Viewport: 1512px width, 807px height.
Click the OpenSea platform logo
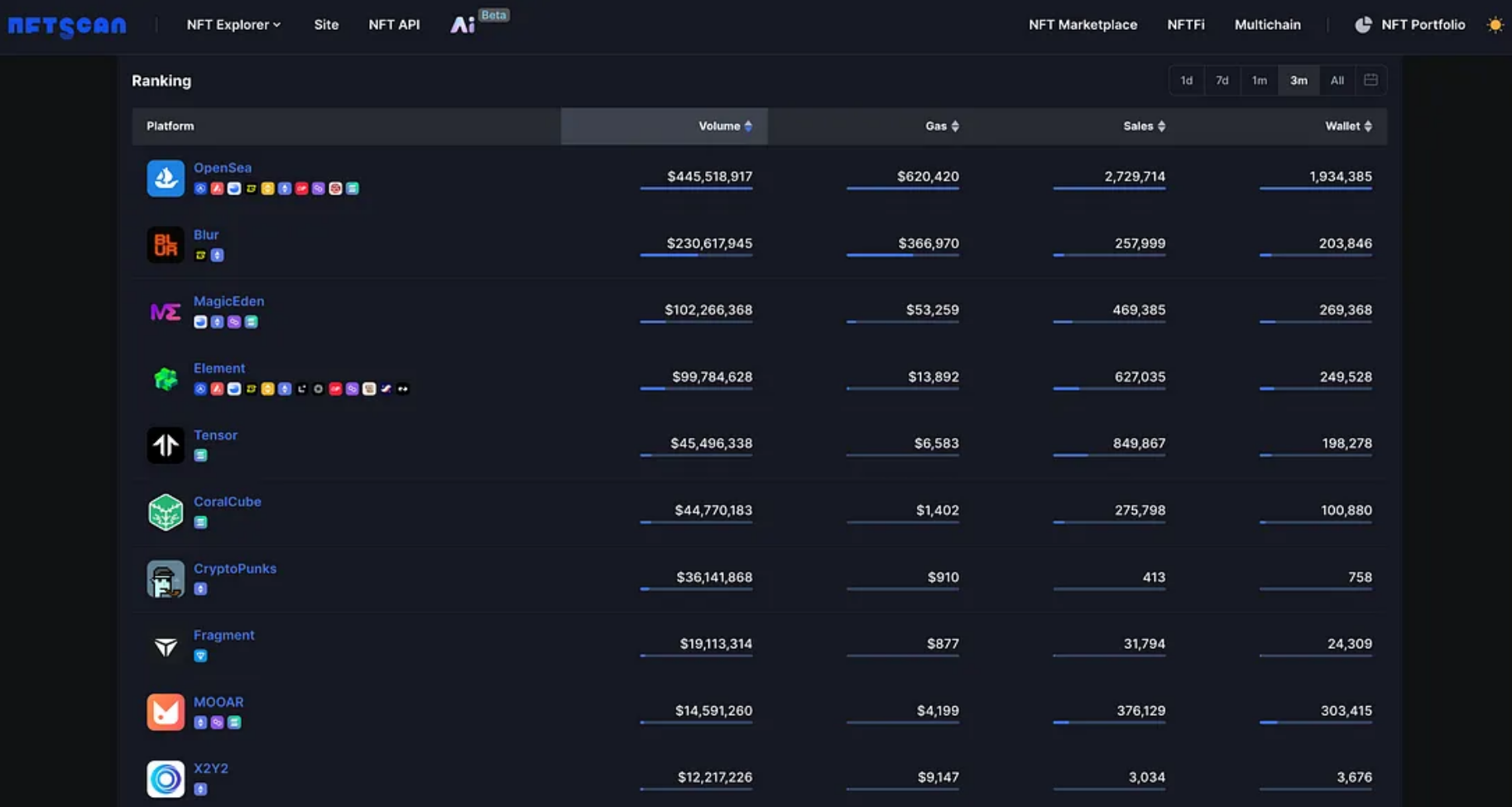tap(166, 178)
